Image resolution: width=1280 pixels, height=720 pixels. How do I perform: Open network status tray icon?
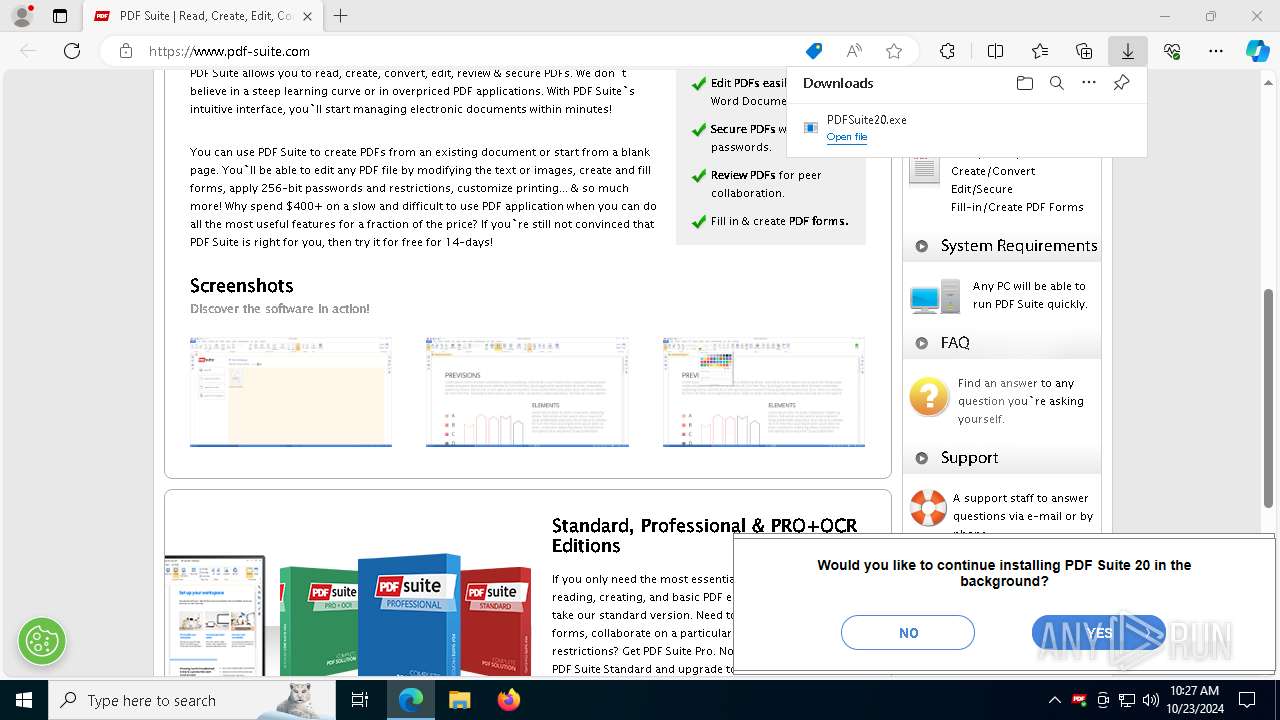coord(1127,700)
